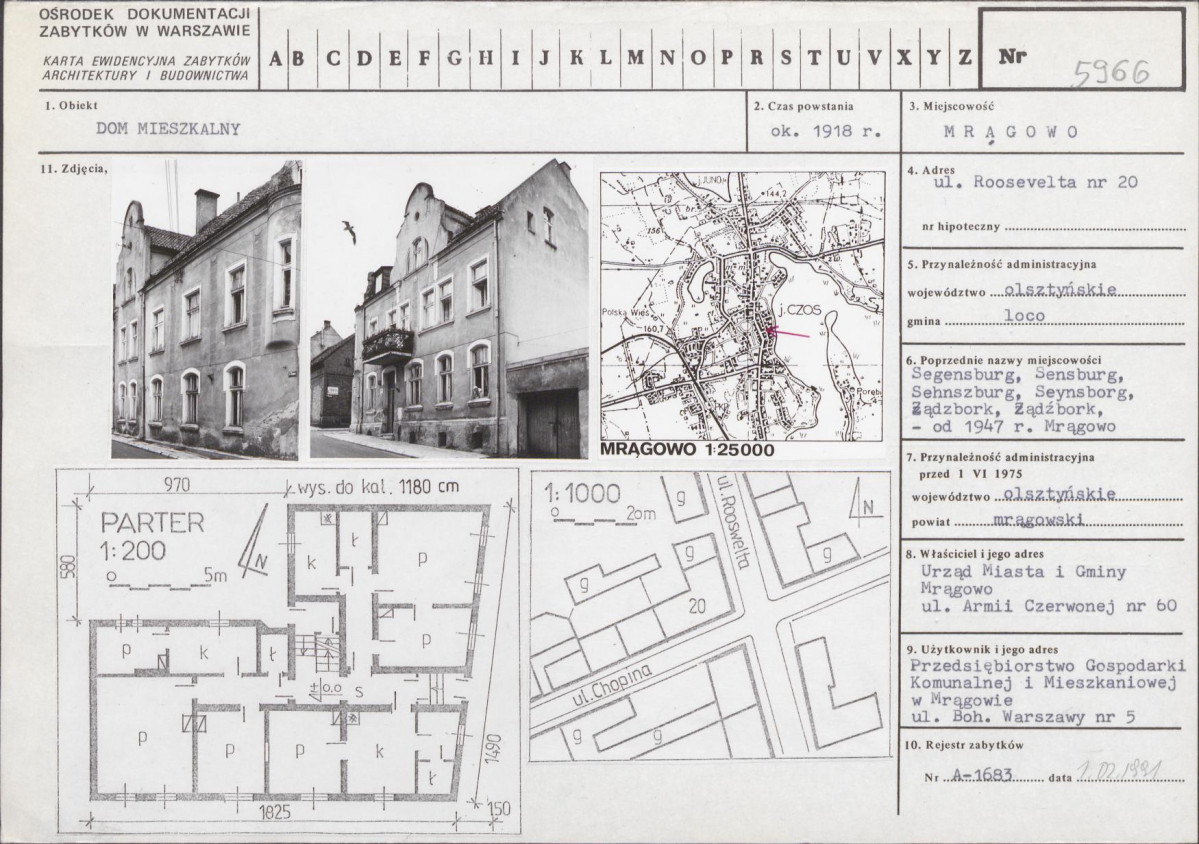Viewport: 1199px width, 844px height.
Task: Open the right photograph with balcony
Action: (x=449, y=310)
